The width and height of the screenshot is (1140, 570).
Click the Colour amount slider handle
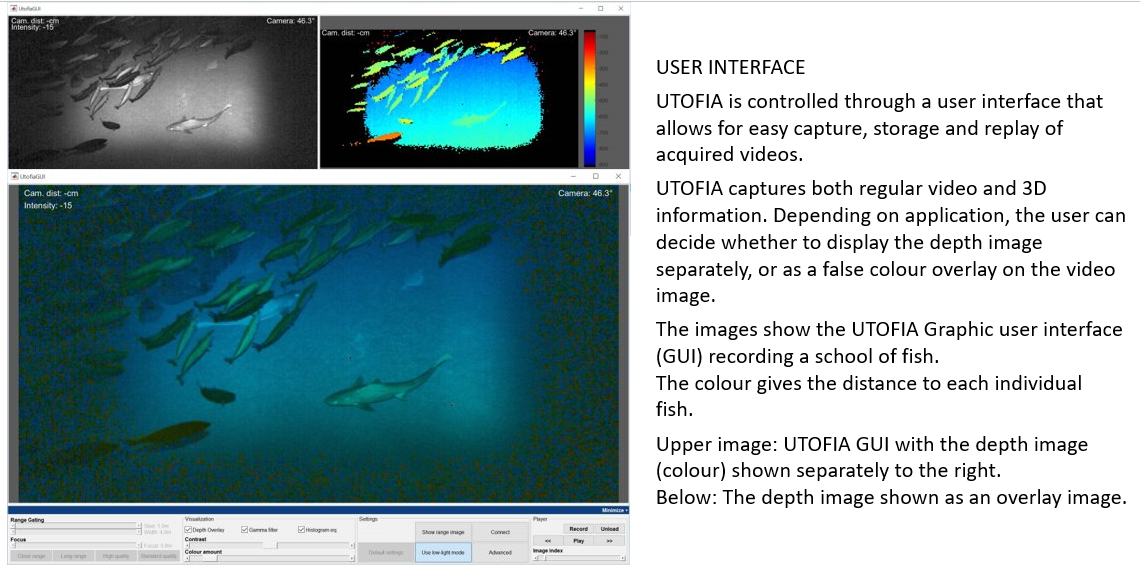[x=210, y=558]
